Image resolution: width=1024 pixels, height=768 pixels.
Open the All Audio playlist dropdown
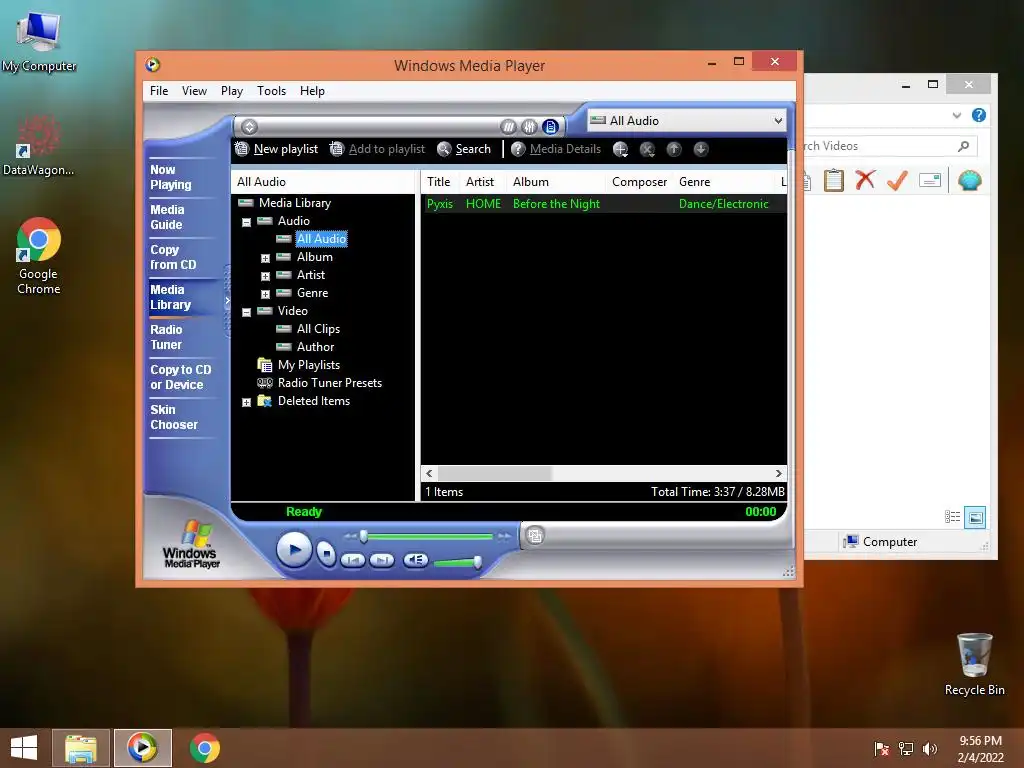tap(686, 120)
